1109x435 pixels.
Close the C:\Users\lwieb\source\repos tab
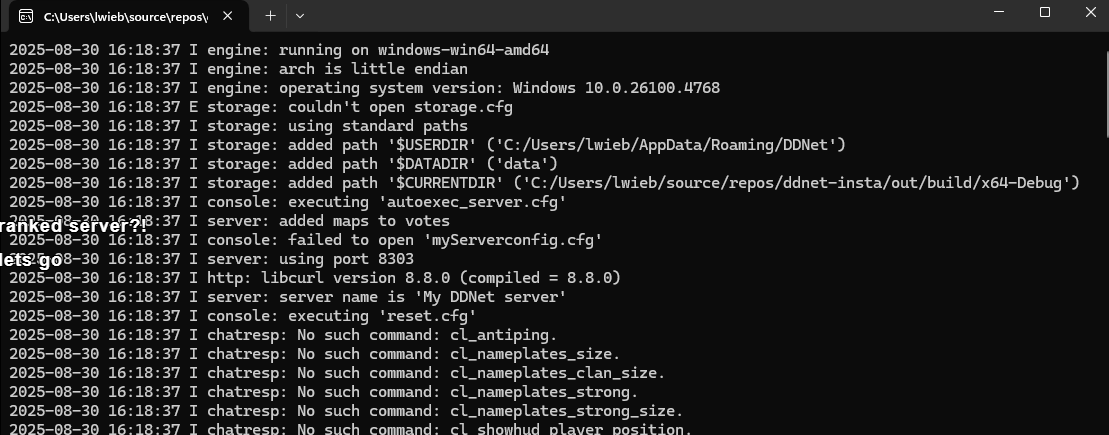[227, 16]
